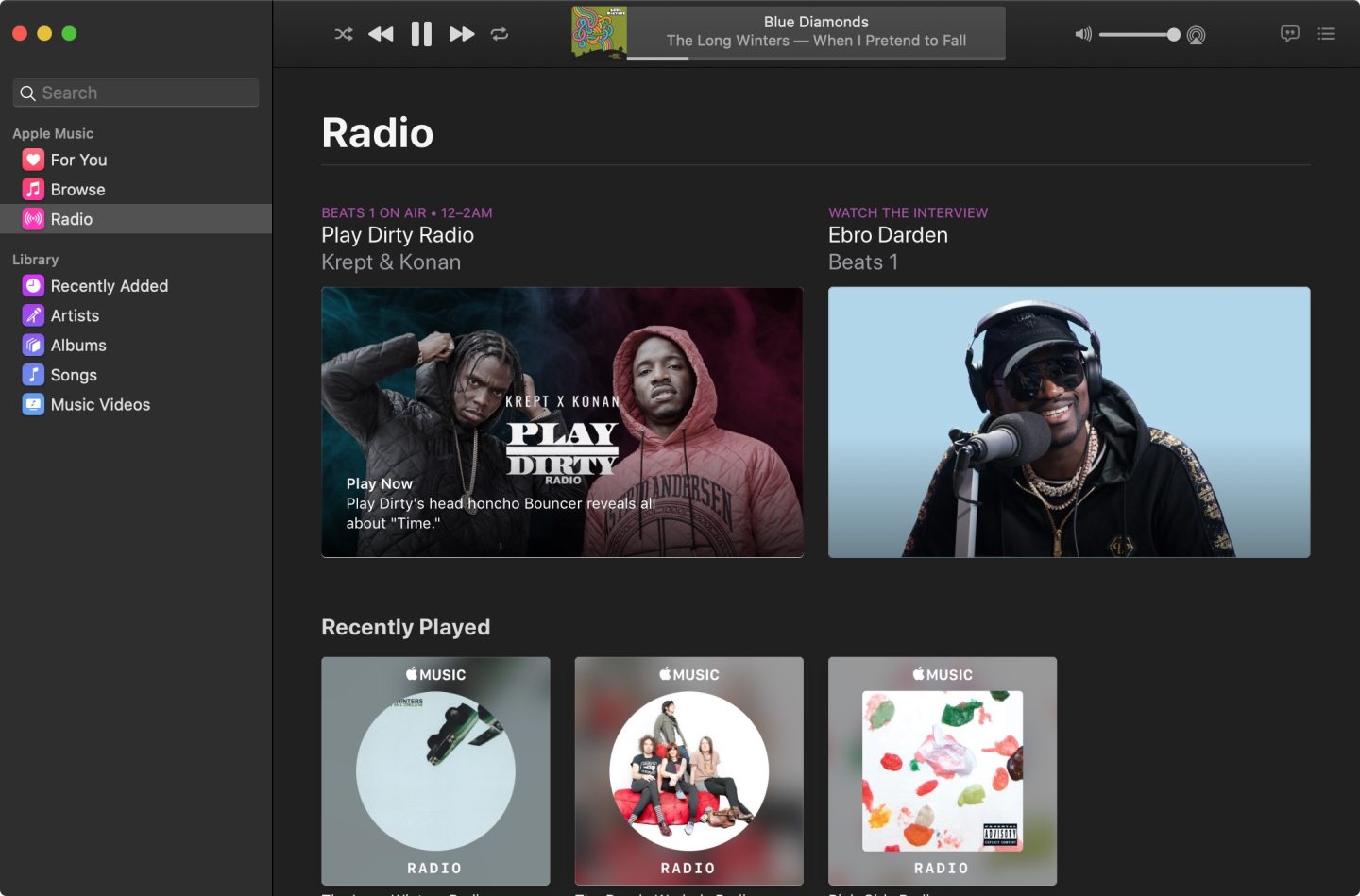Click the Search field in sidebar
Image resolution: width=1360 pixels, height=896 pixels.
[136, 93]
